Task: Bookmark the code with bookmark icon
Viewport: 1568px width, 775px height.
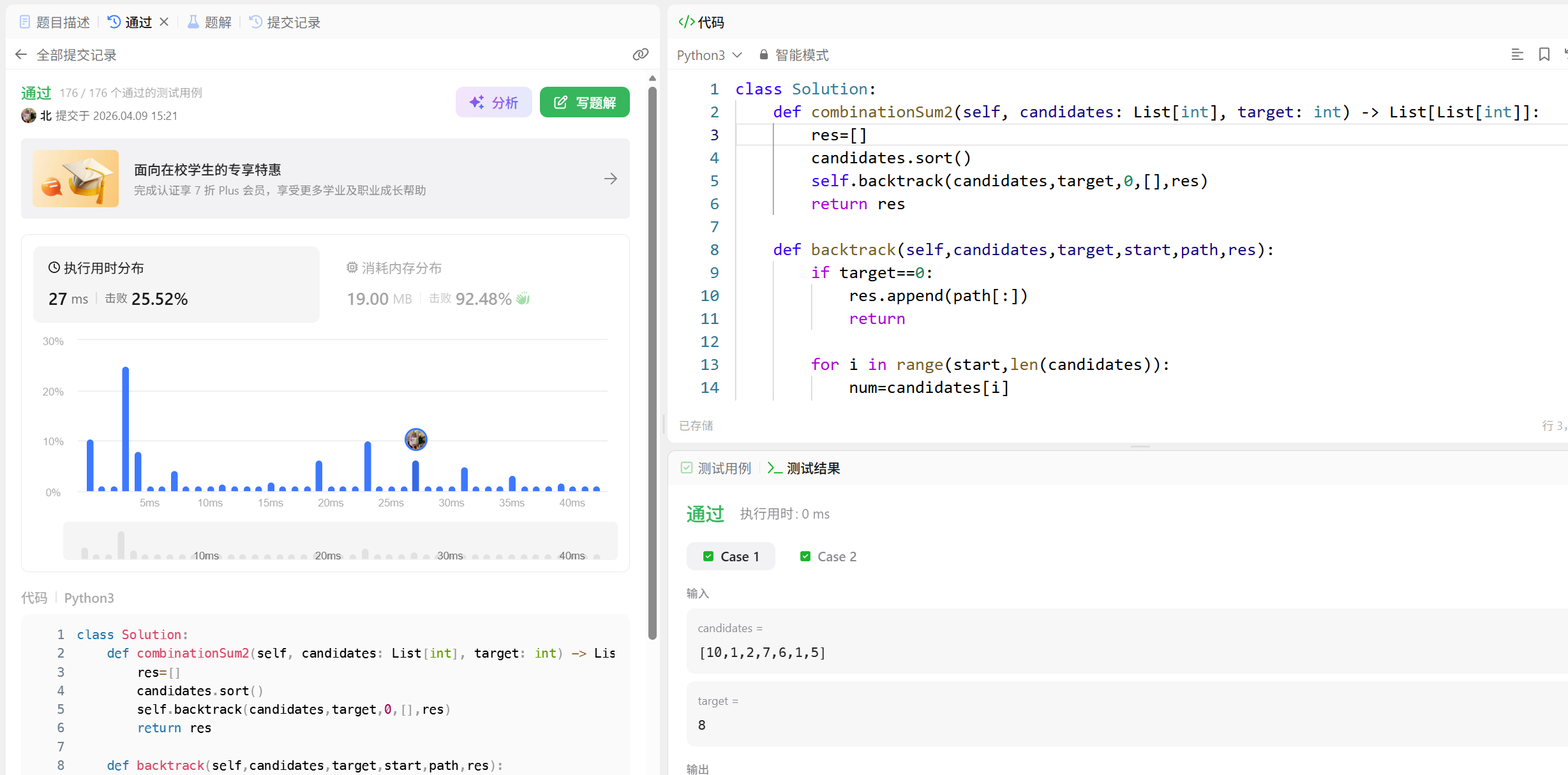Action: (x=1544, y=55)
